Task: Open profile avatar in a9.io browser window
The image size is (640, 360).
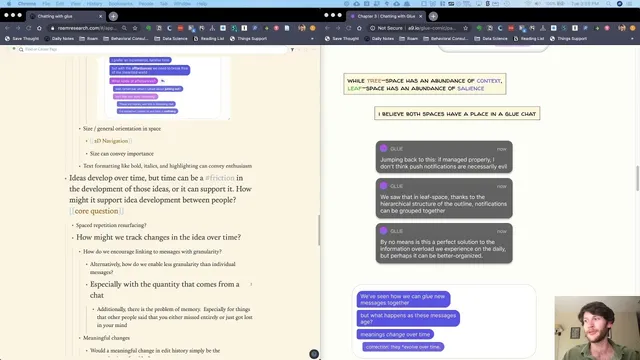Action: click(622, 28)
